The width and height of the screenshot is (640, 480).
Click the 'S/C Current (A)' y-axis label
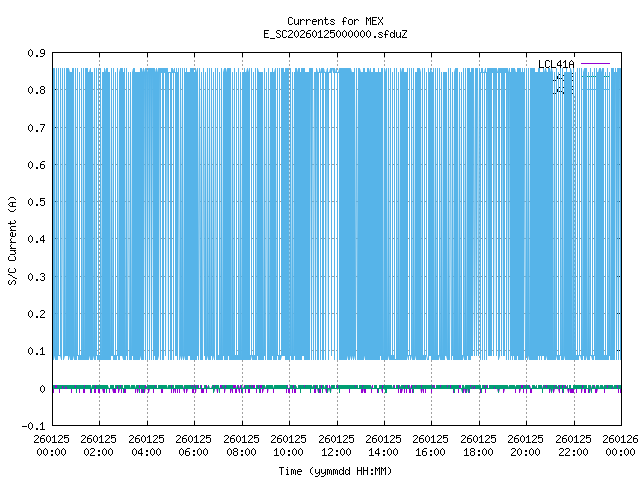click(x=12, y=240)
